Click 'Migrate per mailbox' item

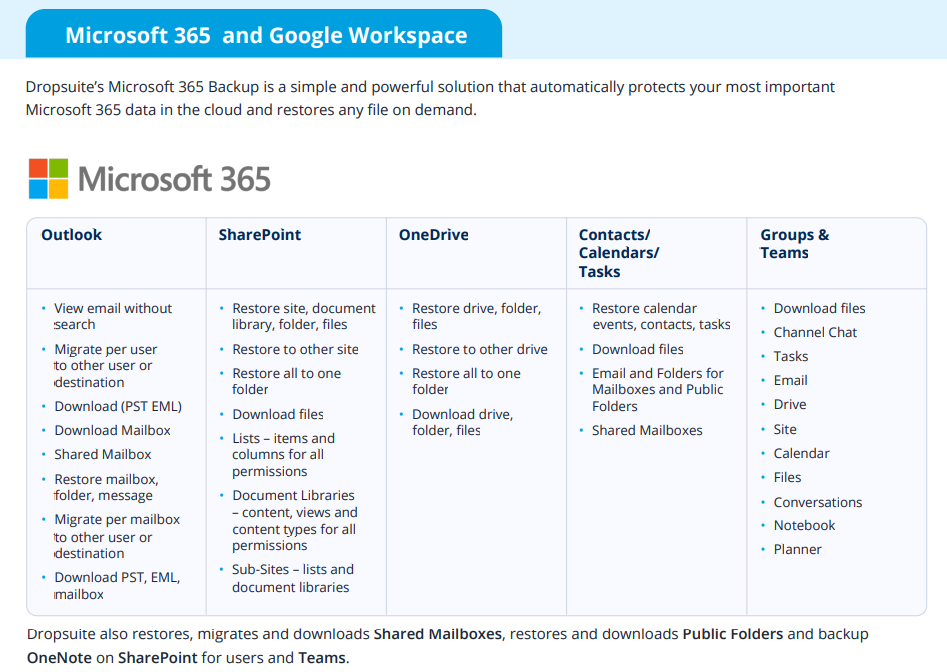pos(117,536)
